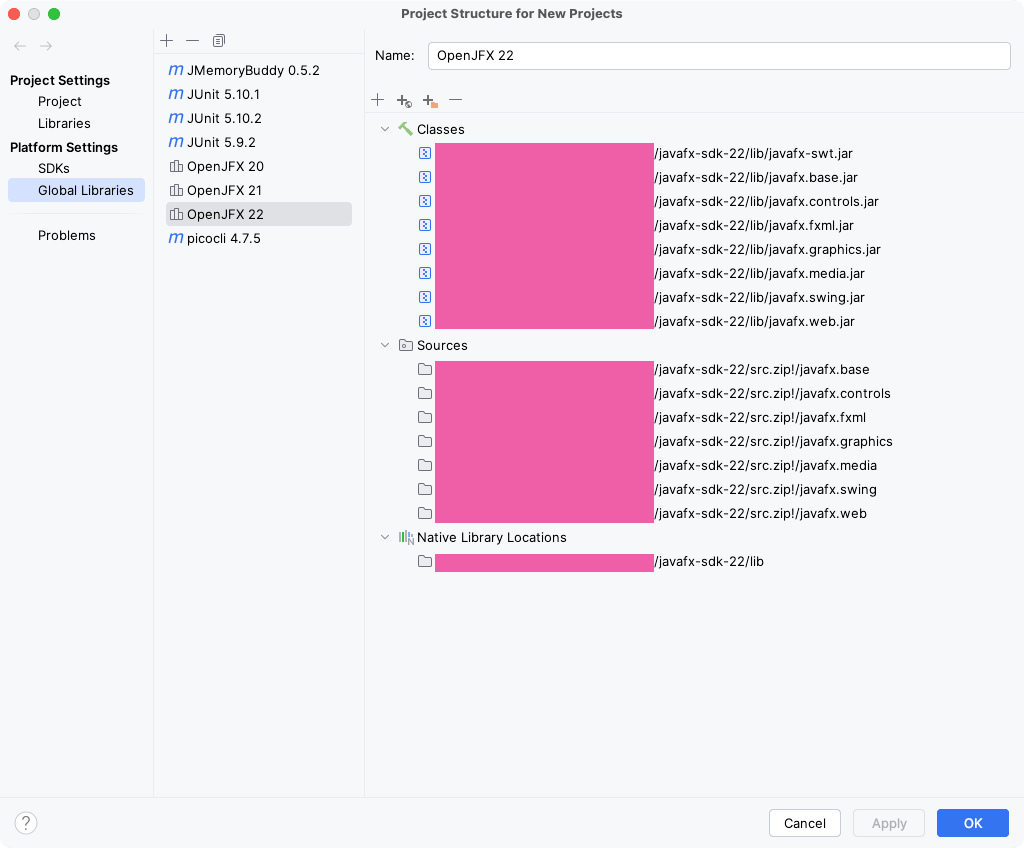Click the Apply button

889,823
